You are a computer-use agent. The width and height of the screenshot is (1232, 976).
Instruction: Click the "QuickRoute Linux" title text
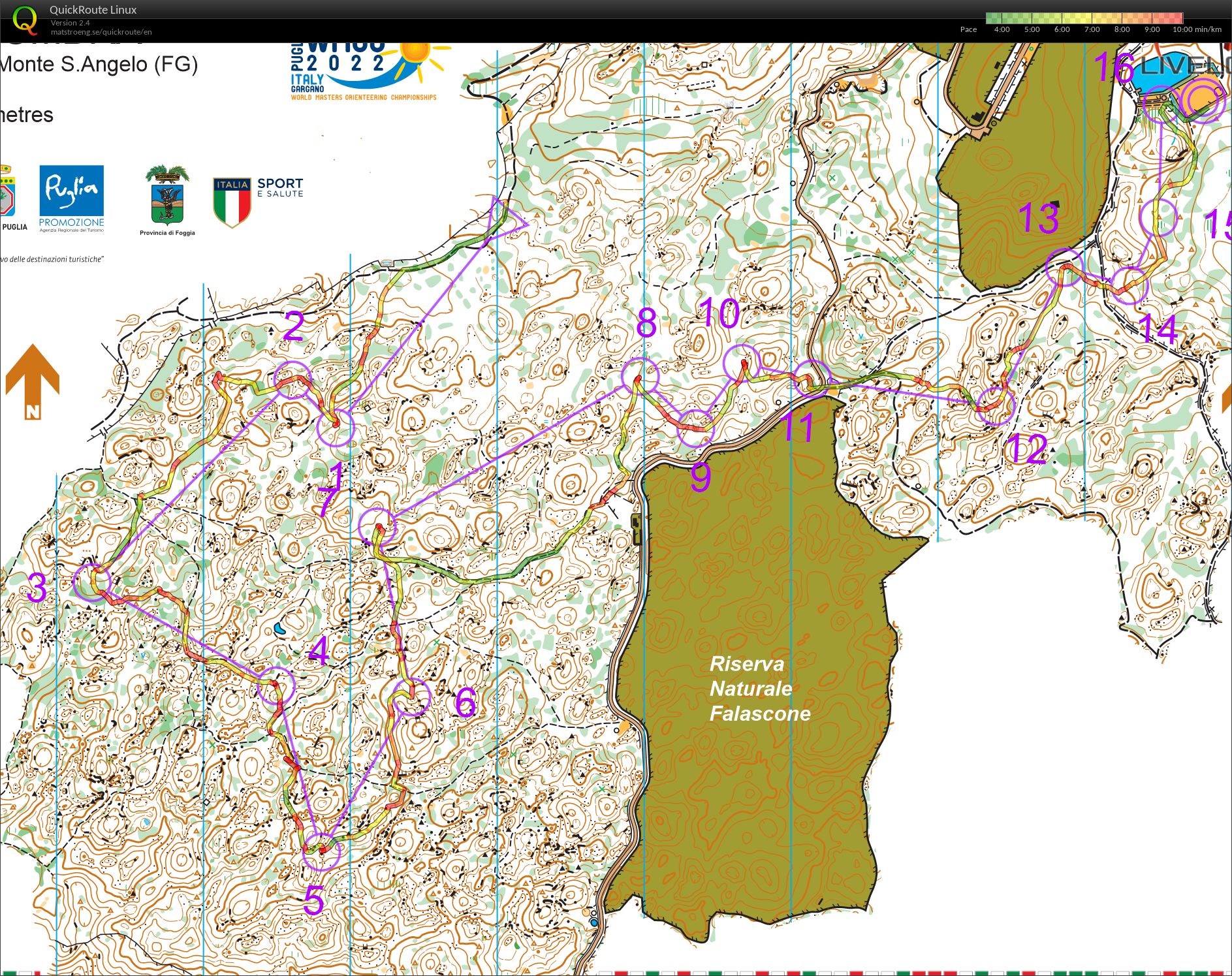pyautogui.click(x=93, y=10)
